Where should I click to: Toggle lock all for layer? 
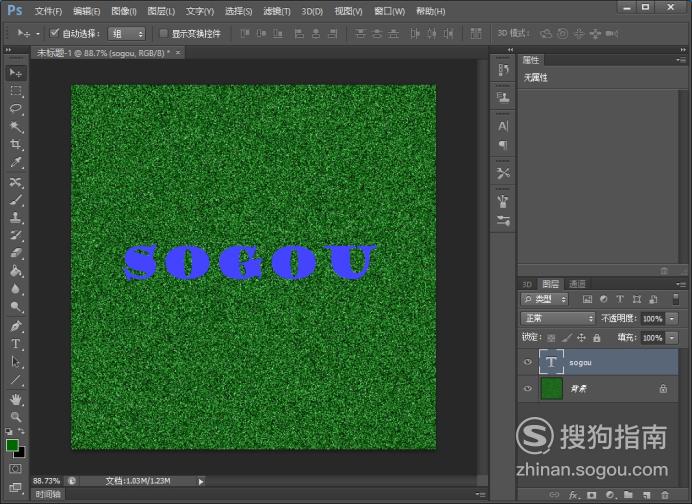point(597,338)
